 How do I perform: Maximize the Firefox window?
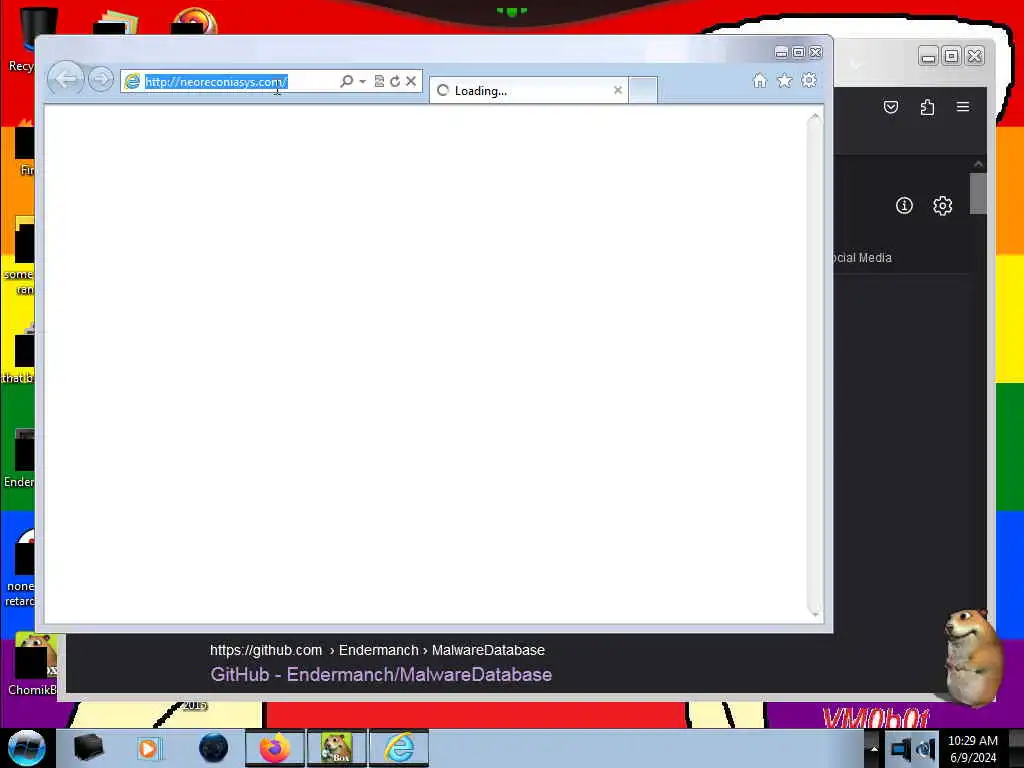952,57
